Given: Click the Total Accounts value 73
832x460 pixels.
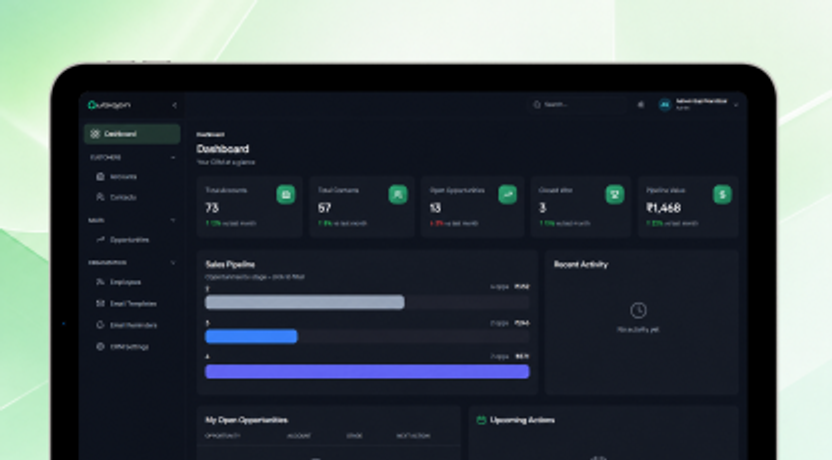Looking at the screenshot, I should coord(212,208).
